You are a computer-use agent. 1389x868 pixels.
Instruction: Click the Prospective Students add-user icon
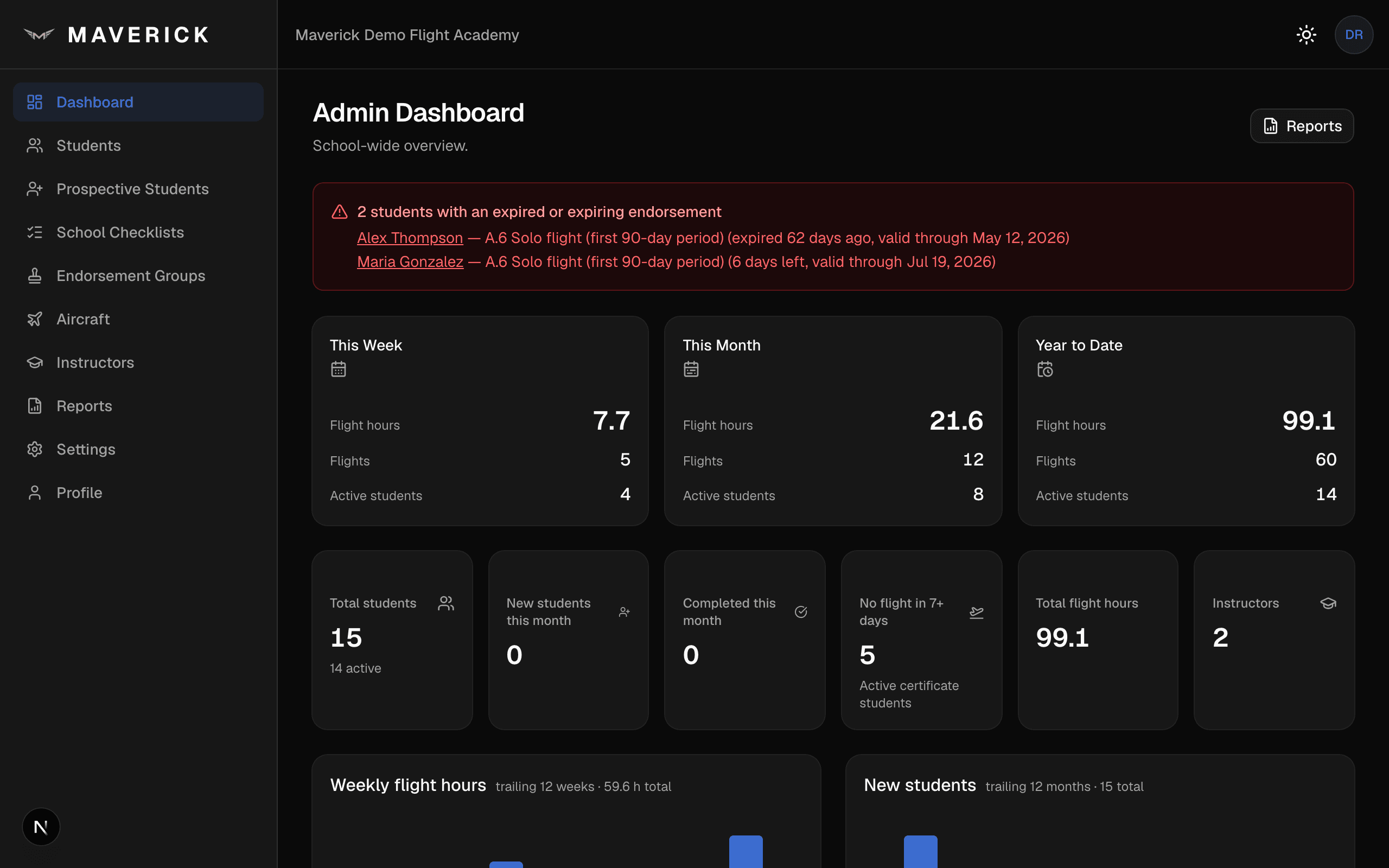[x=35, y=189]
